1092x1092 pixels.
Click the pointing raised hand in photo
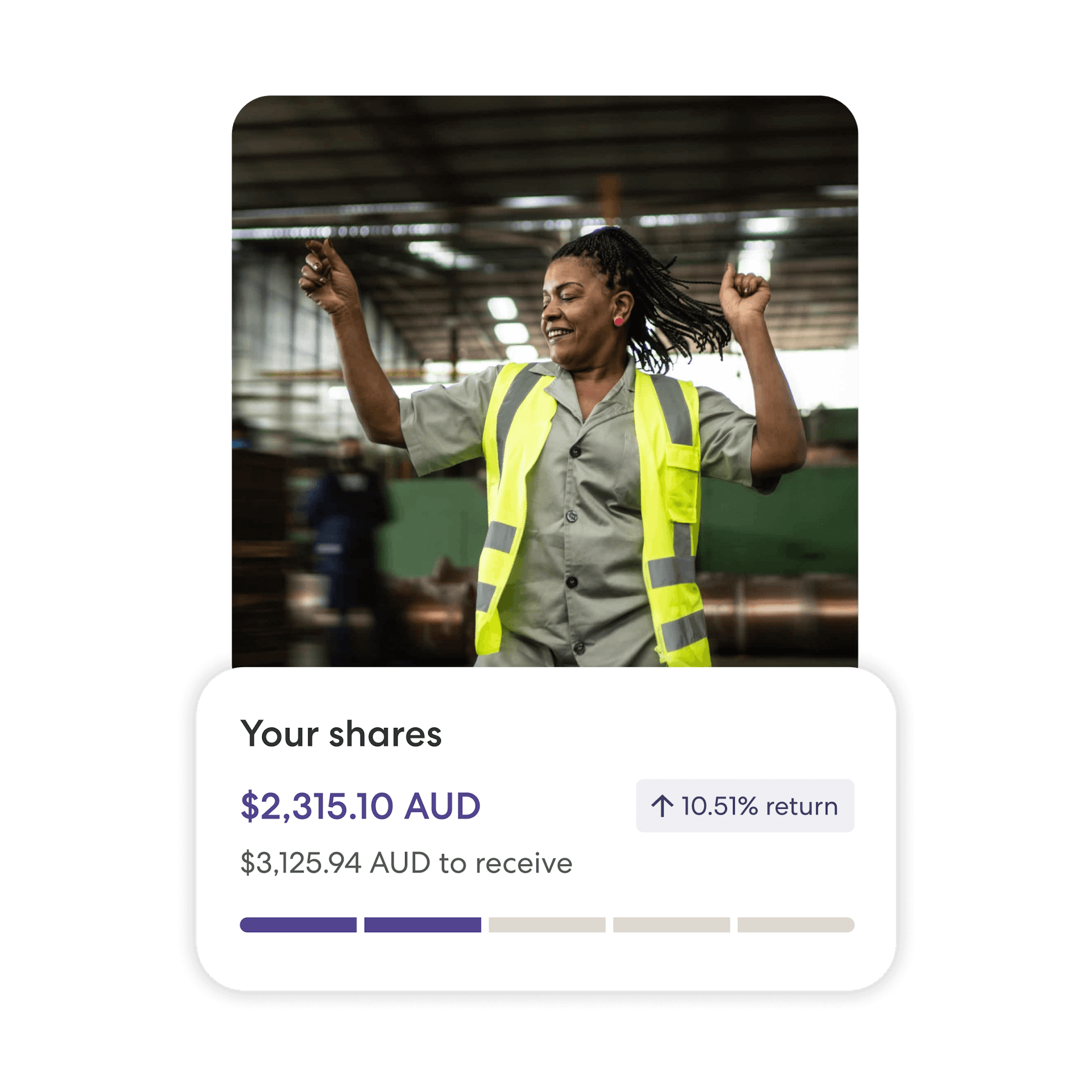point(329,275)
